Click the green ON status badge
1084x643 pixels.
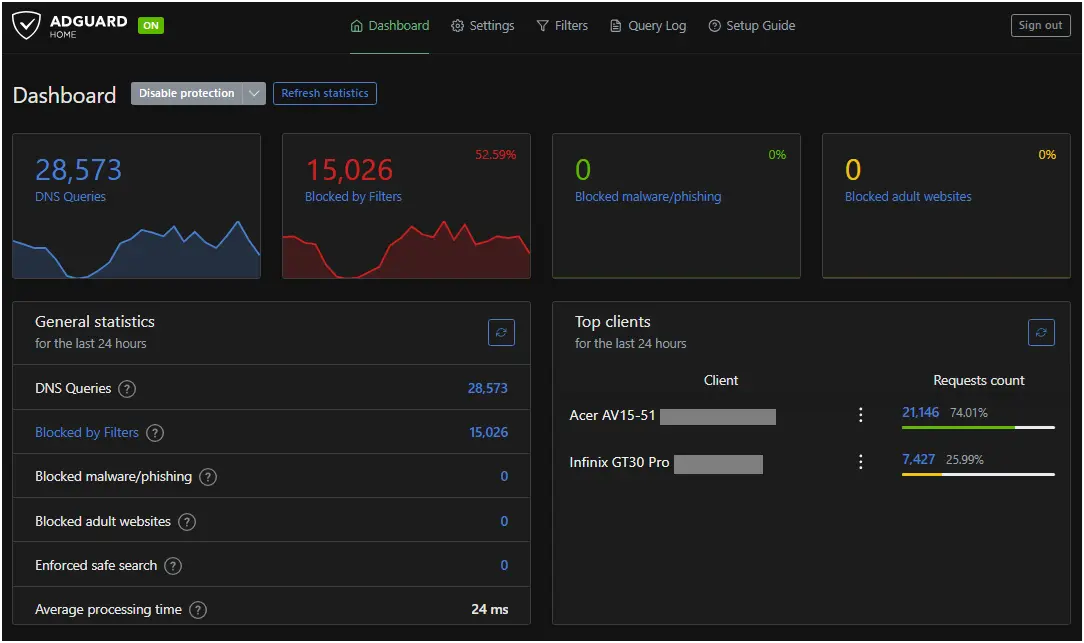151,26
